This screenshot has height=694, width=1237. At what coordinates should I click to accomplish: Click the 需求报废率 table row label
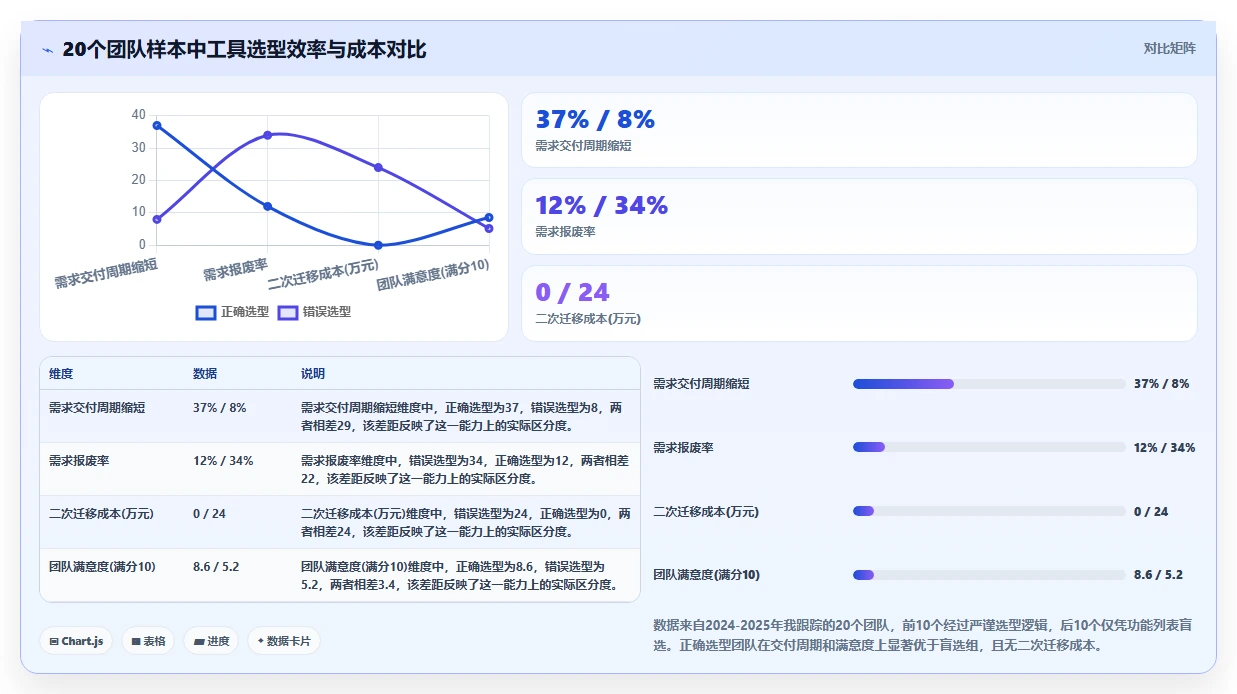[x=79, y=461]
